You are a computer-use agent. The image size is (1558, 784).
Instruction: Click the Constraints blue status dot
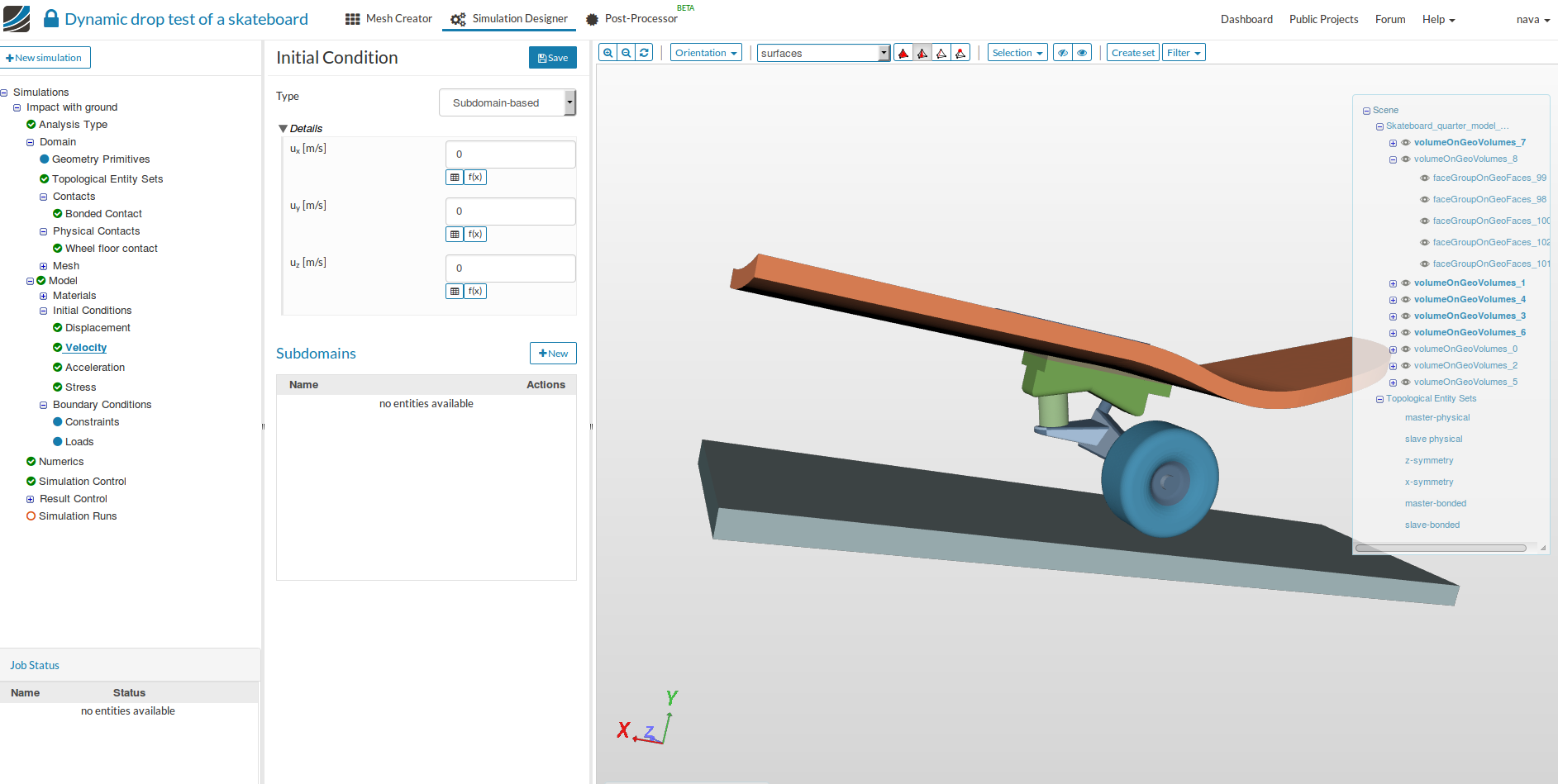point(58,422)
